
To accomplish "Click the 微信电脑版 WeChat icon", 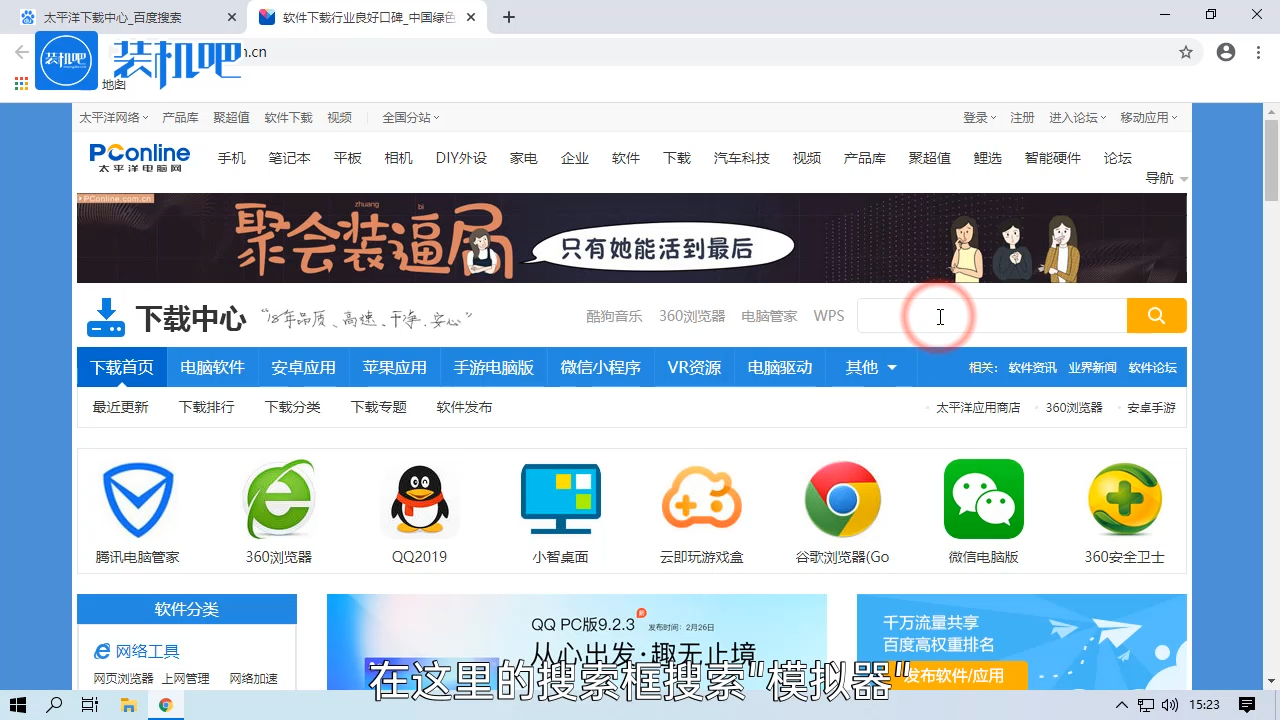I will (983, 499).
